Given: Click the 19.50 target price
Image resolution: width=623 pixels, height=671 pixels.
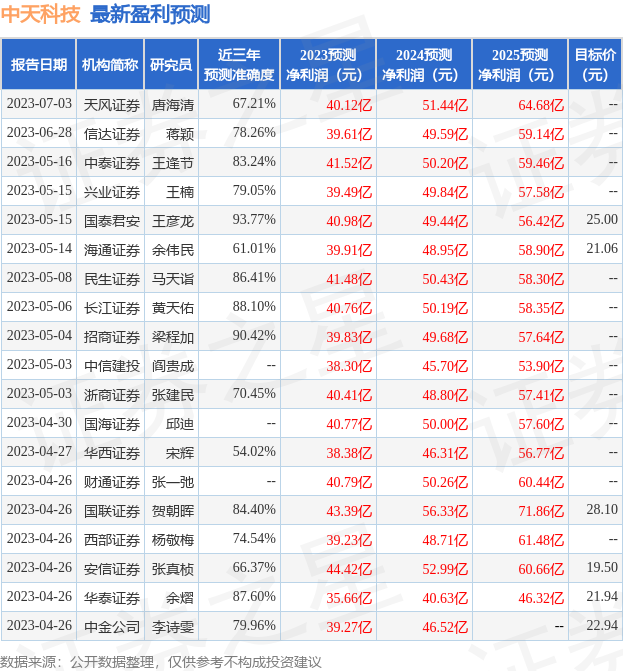Looking at the screenshot, I should point(602,568).
